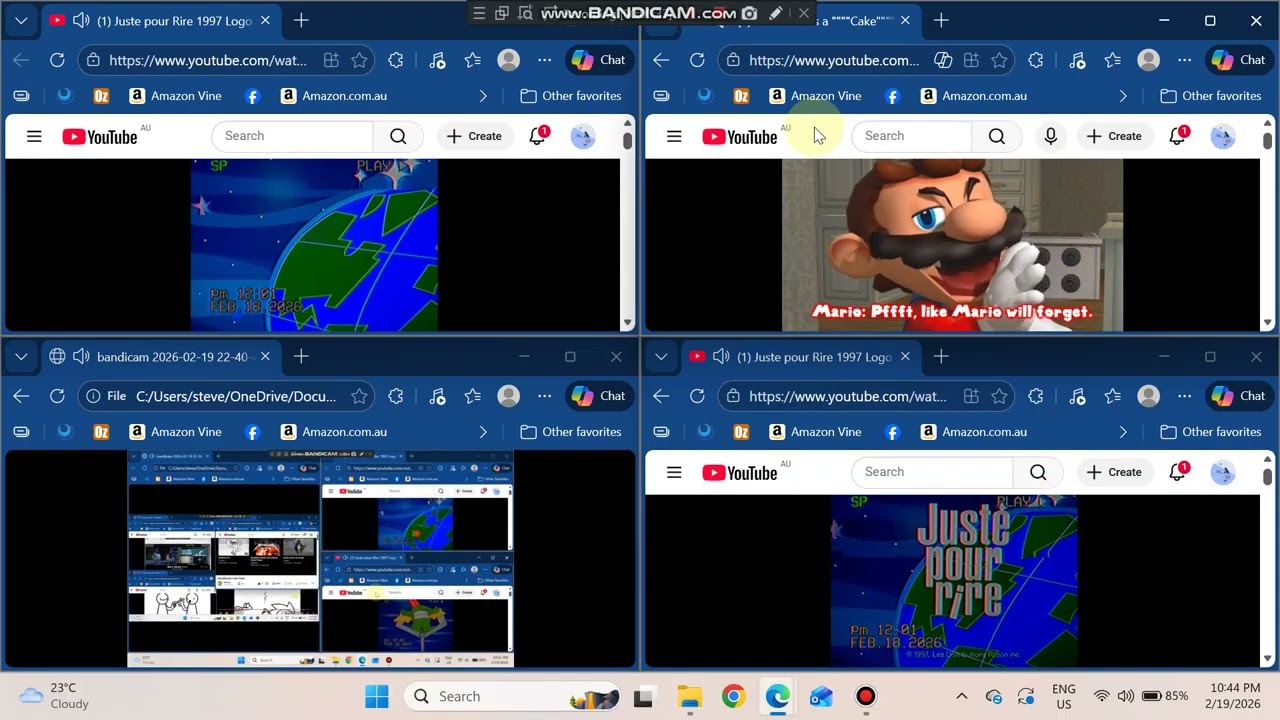Open Edge profile icon in bottom-right window
The height and width of the screenshot is (720, 1280).
tap(1149, 396)
